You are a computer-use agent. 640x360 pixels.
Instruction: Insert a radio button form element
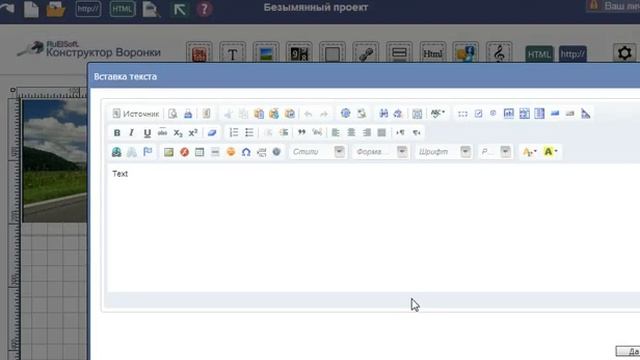point(493,113)
